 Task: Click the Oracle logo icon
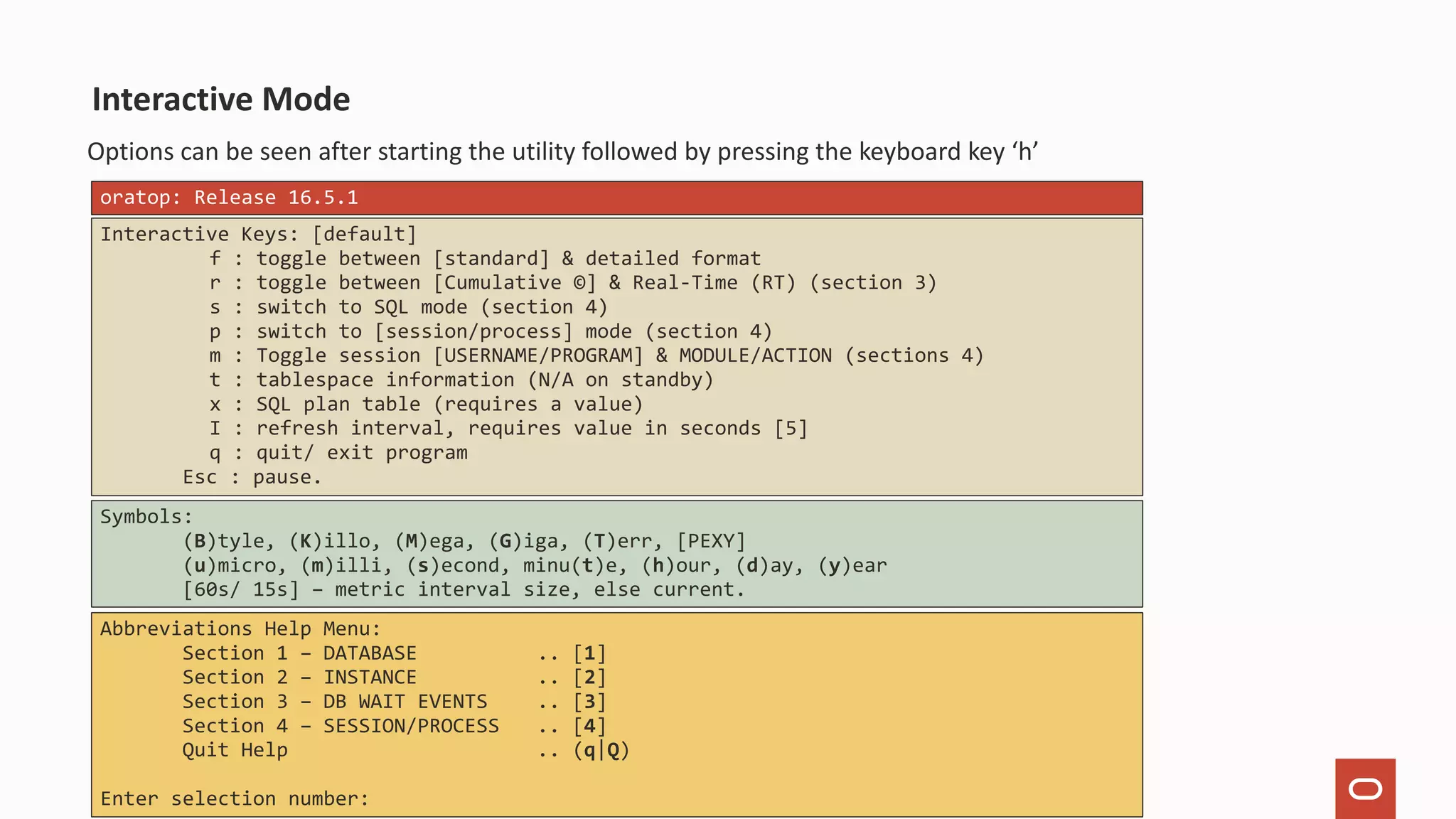(1365, 788)
